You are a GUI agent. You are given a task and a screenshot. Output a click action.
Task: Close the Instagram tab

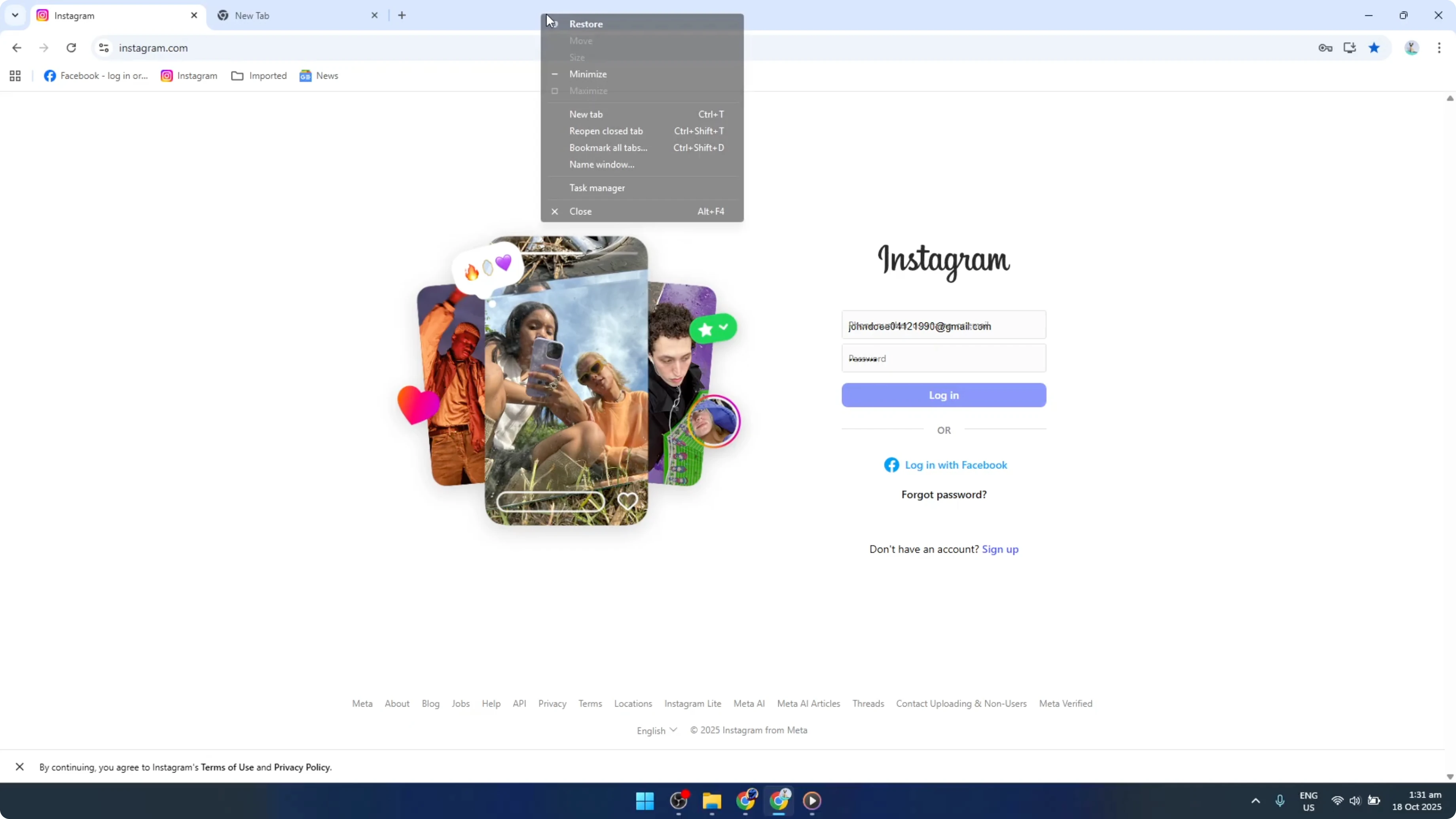(194, 15)
